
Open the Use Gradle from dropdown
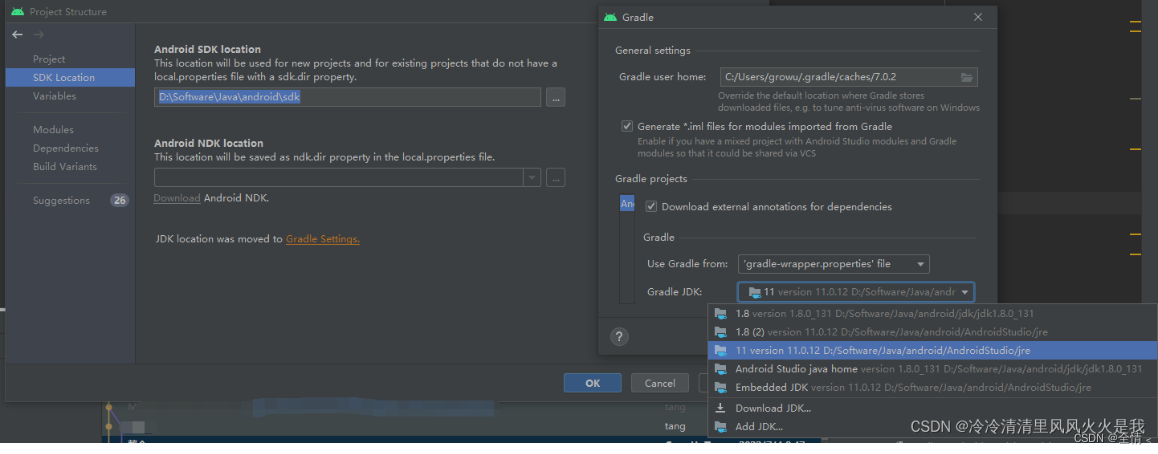(x=834, y=264)
